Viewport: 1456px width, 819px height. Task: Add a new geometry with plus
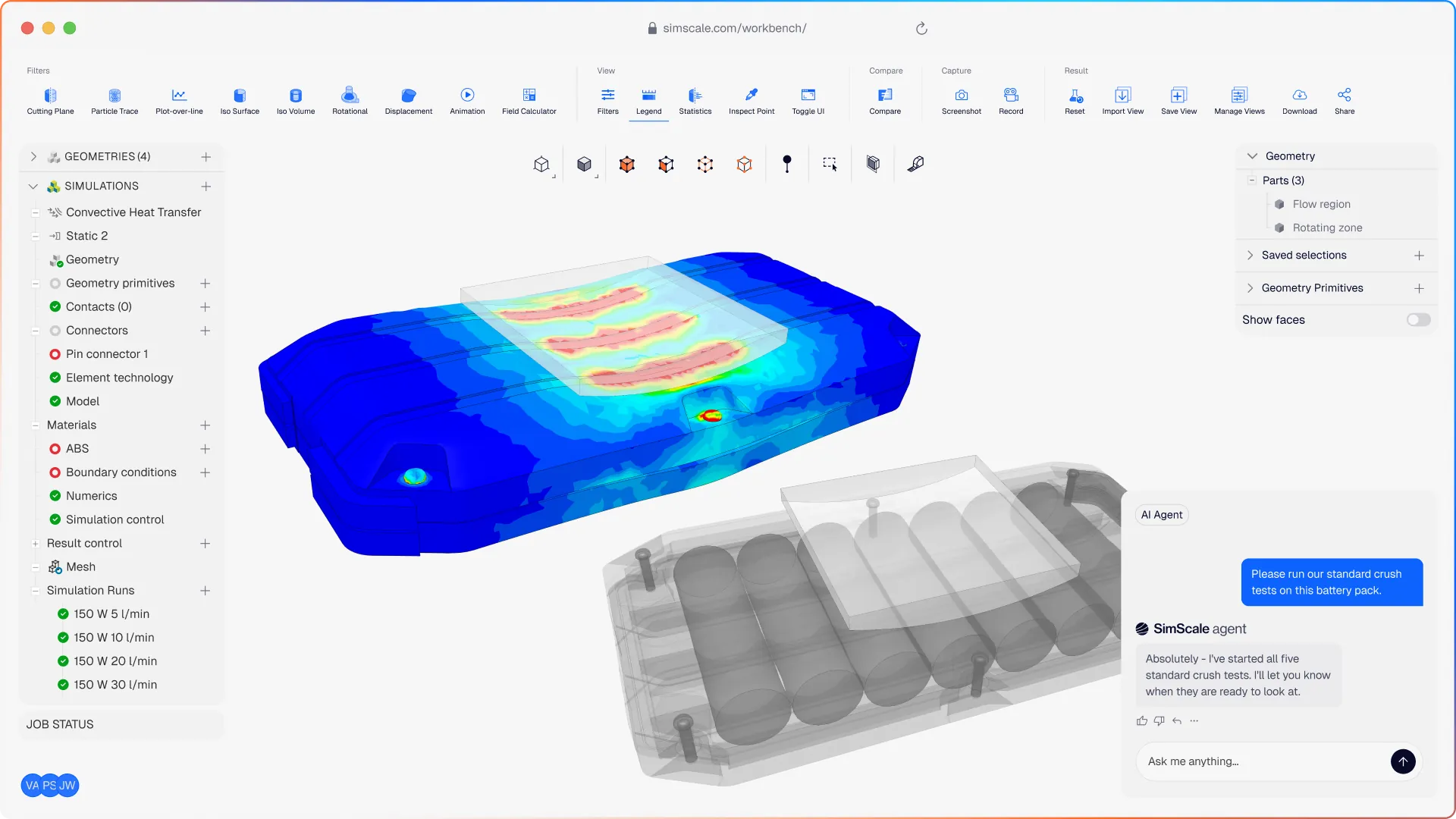tap(206, 157)
